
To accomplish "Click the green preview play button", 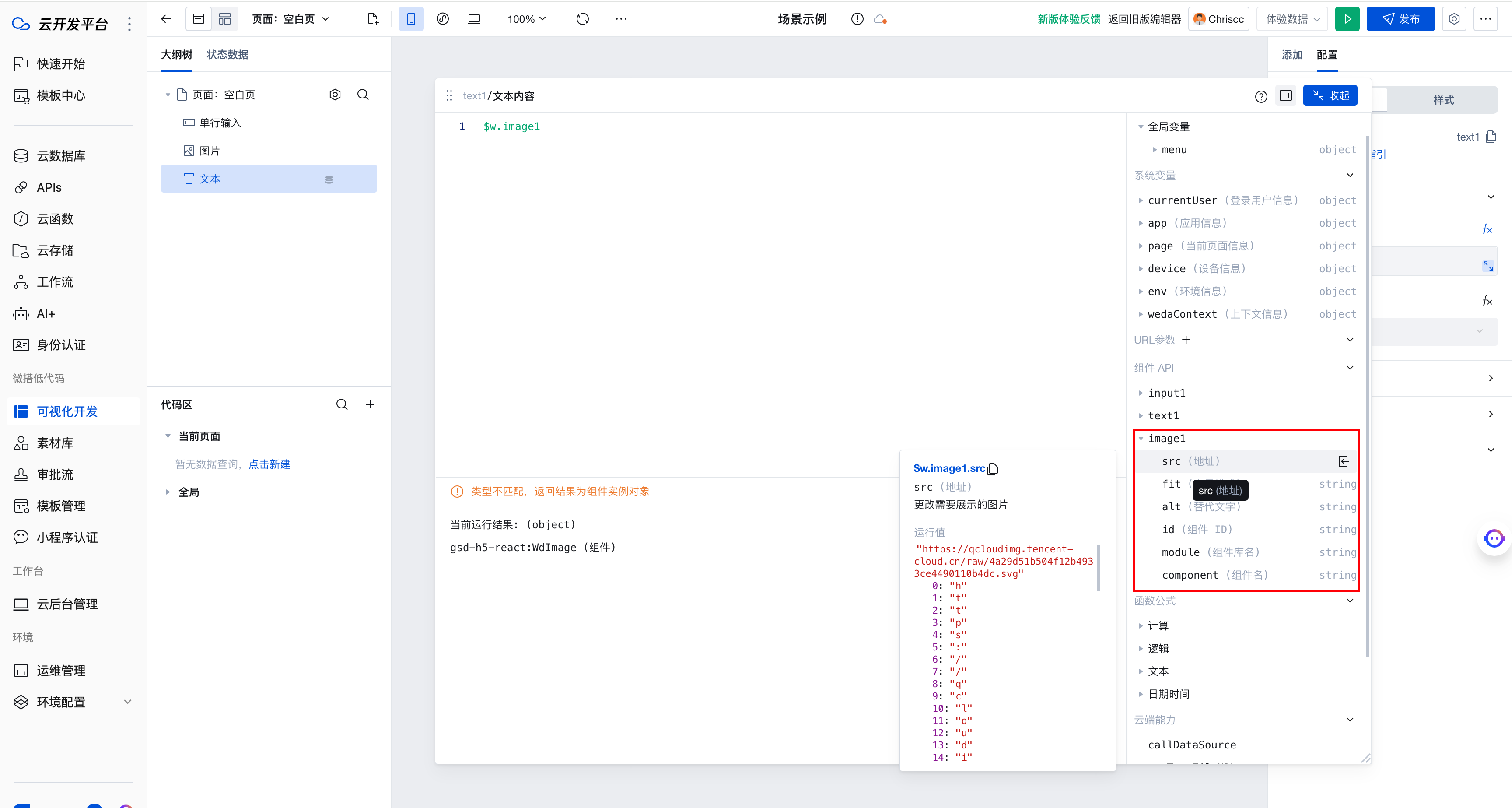I will pos(1347,19).
